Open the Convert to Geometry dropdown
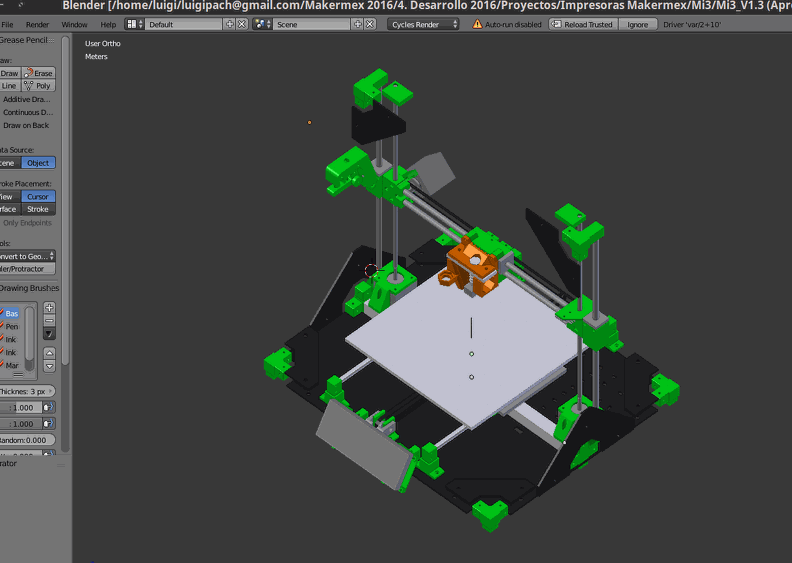Viewport: 792px width, 563px height. pyautogui.click(x=27, y=256)
